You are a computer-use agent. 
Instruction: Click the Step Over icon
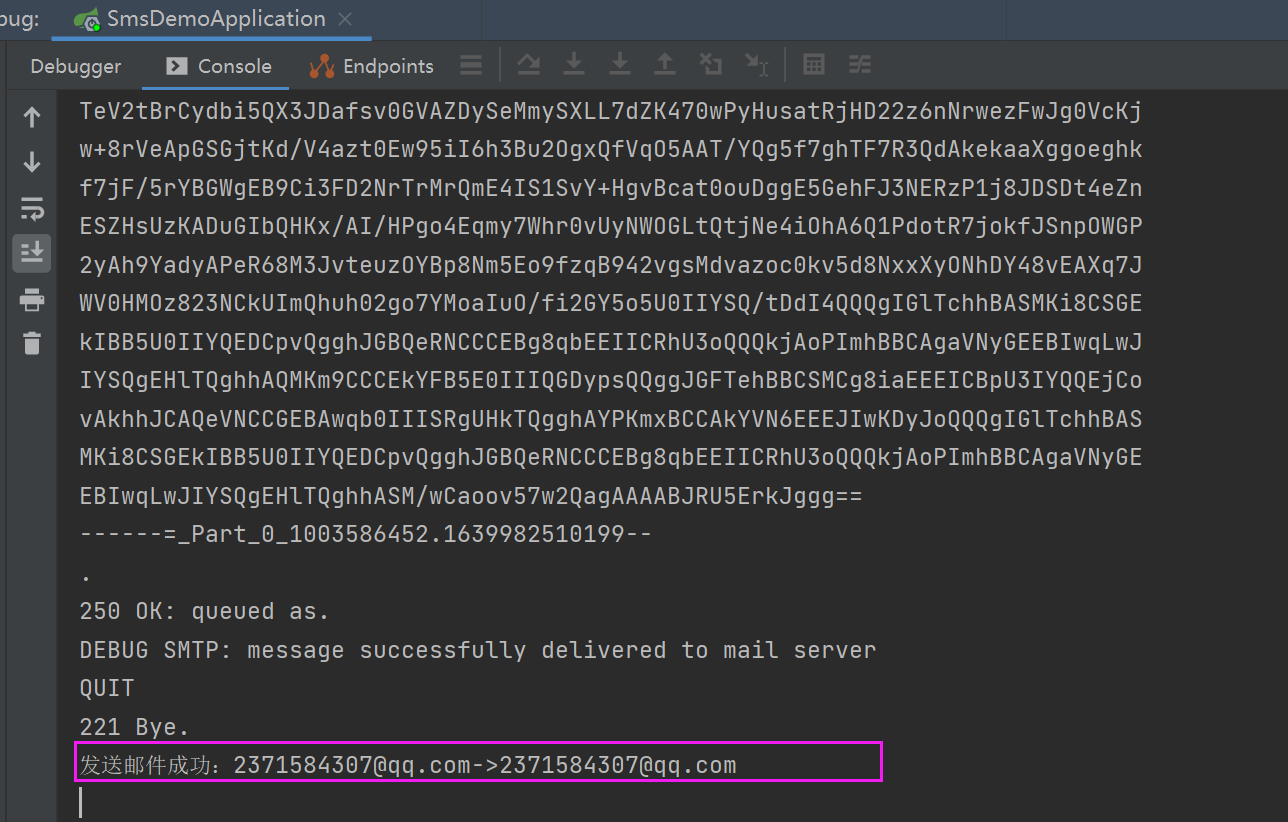tap(528, 65)
